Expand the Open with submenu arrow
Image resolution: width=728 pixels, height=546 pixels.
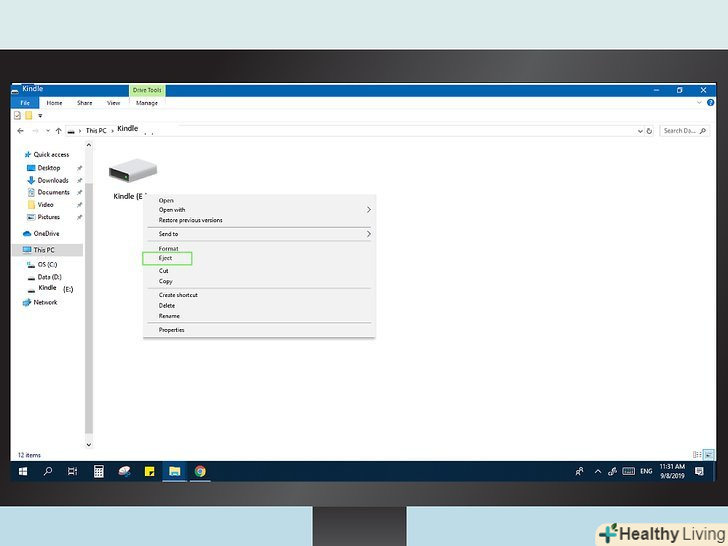pyautogui.click(x=369, y=210)
